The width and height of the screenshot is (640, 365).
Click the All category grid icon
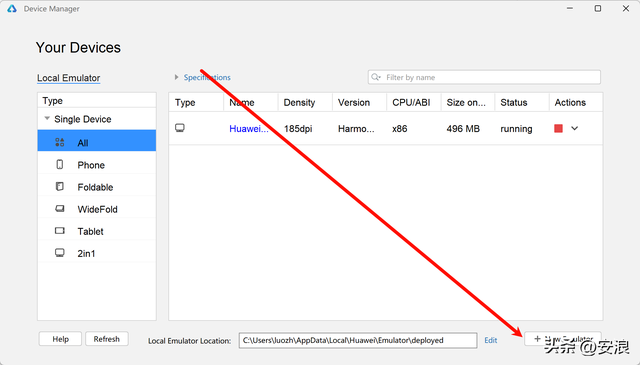tap(60, 142)
